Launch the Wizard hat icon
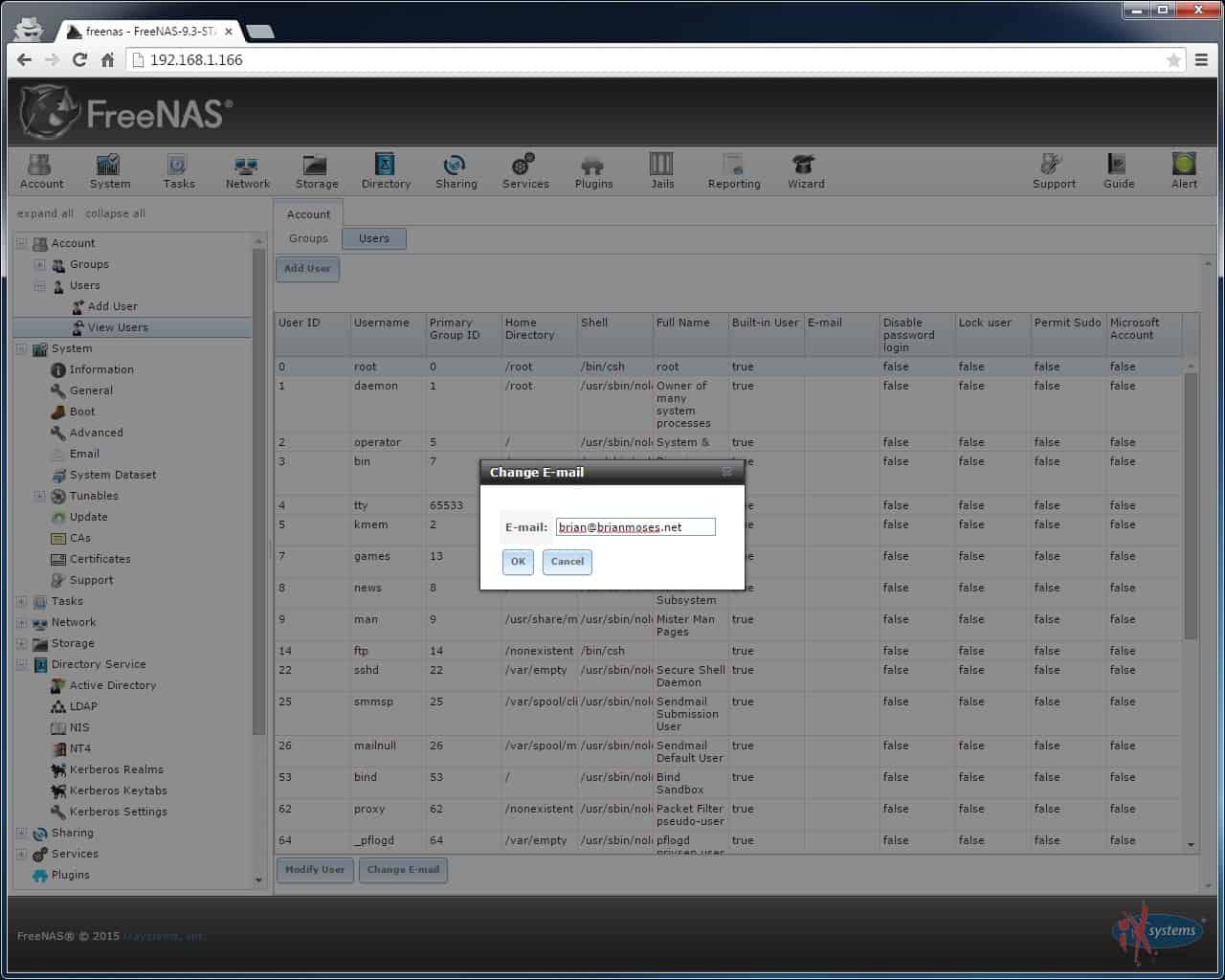The height and width of the screenshot is (980, 1225). [805, 165]
